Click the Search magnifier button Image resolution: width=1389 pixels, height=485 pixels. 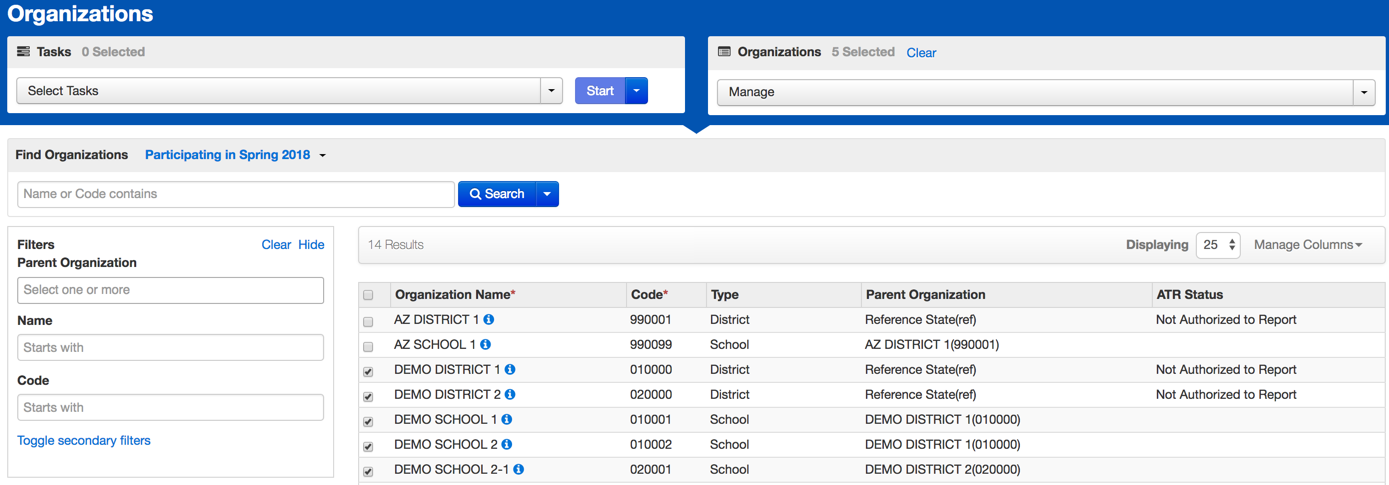point(497,194)
